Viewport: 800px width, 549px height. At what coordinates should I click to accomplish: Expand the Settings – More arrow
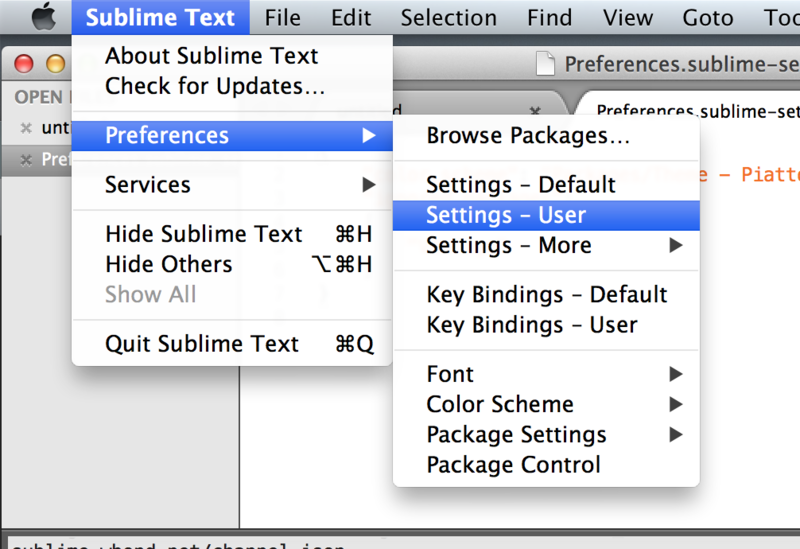(676, 245)
